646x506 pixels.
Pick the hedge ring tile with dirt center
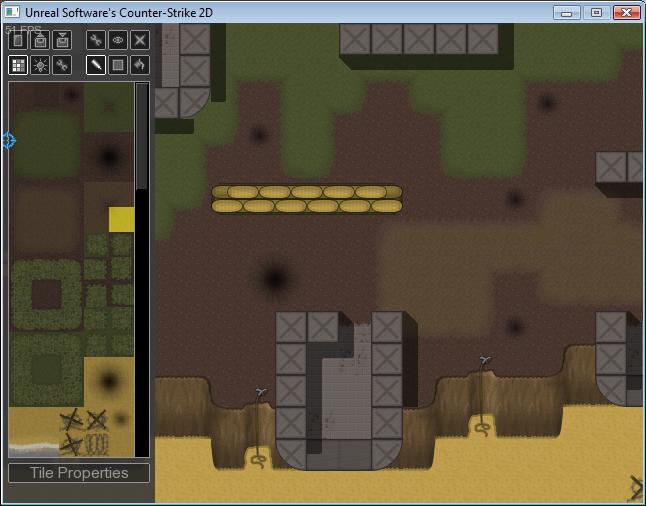tap(46, 295)
